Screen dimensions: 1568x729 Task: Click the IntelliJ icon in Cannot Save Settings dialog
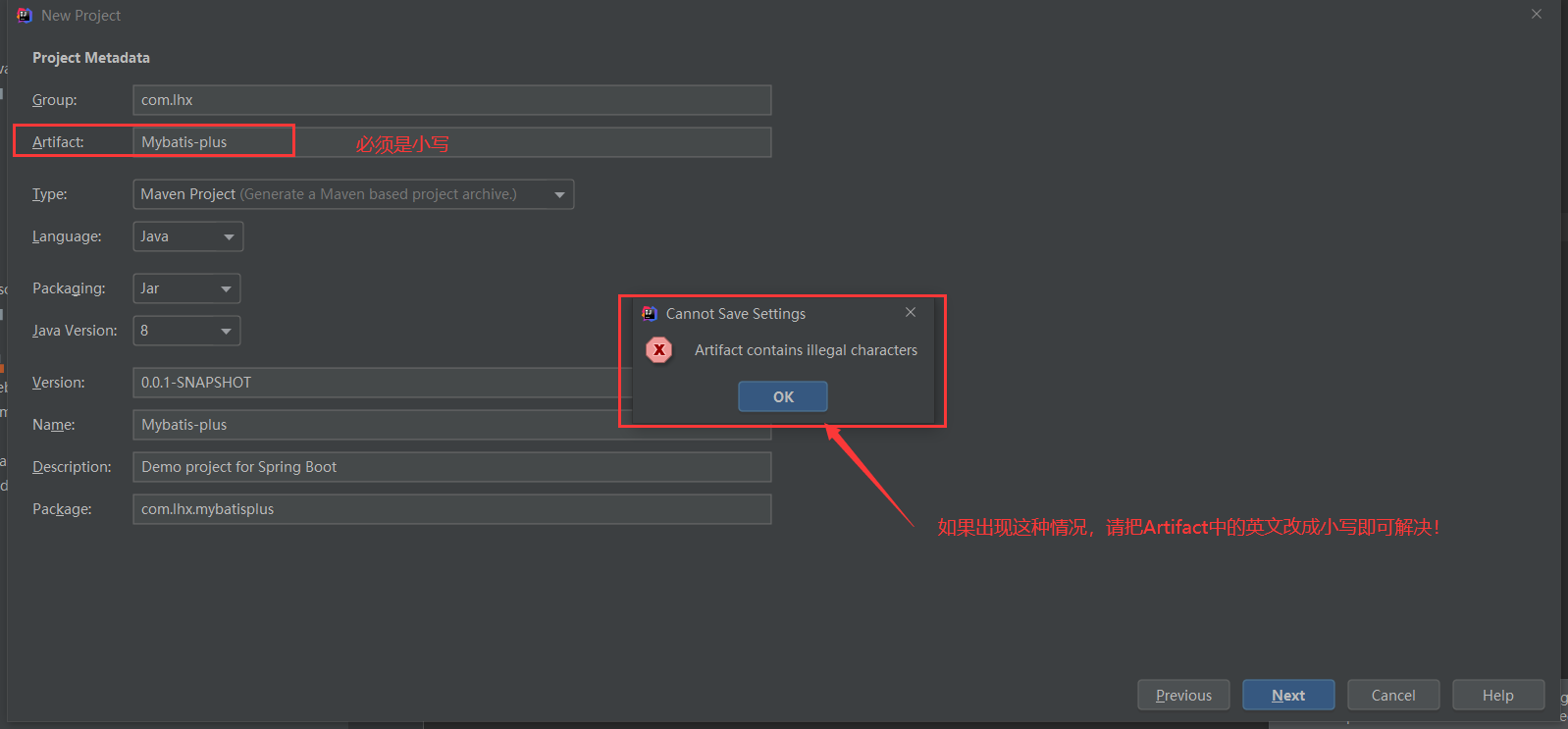tap(649, 313)
